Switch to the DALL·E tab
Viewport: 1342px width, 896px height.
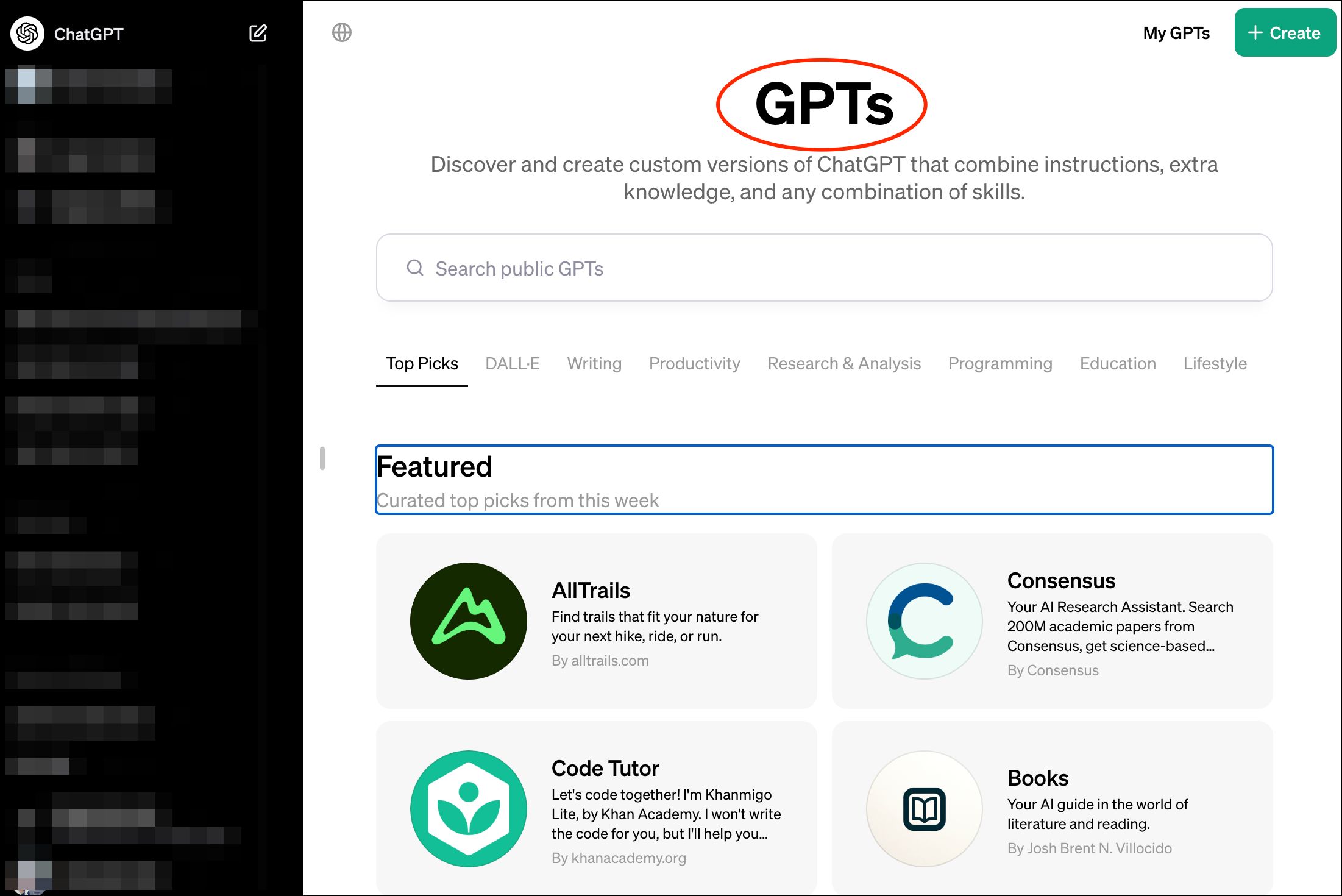pyautogui.click(x=512, y=363)
